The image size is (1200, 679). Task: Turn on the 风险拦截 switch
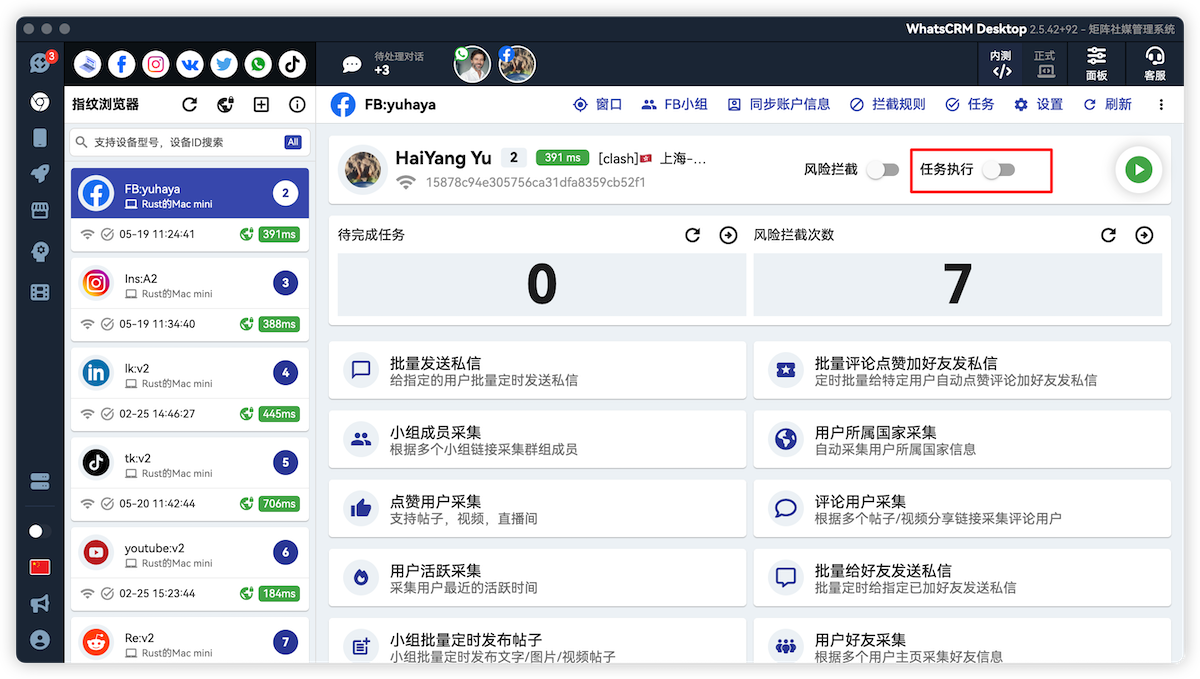coord(882,170)
